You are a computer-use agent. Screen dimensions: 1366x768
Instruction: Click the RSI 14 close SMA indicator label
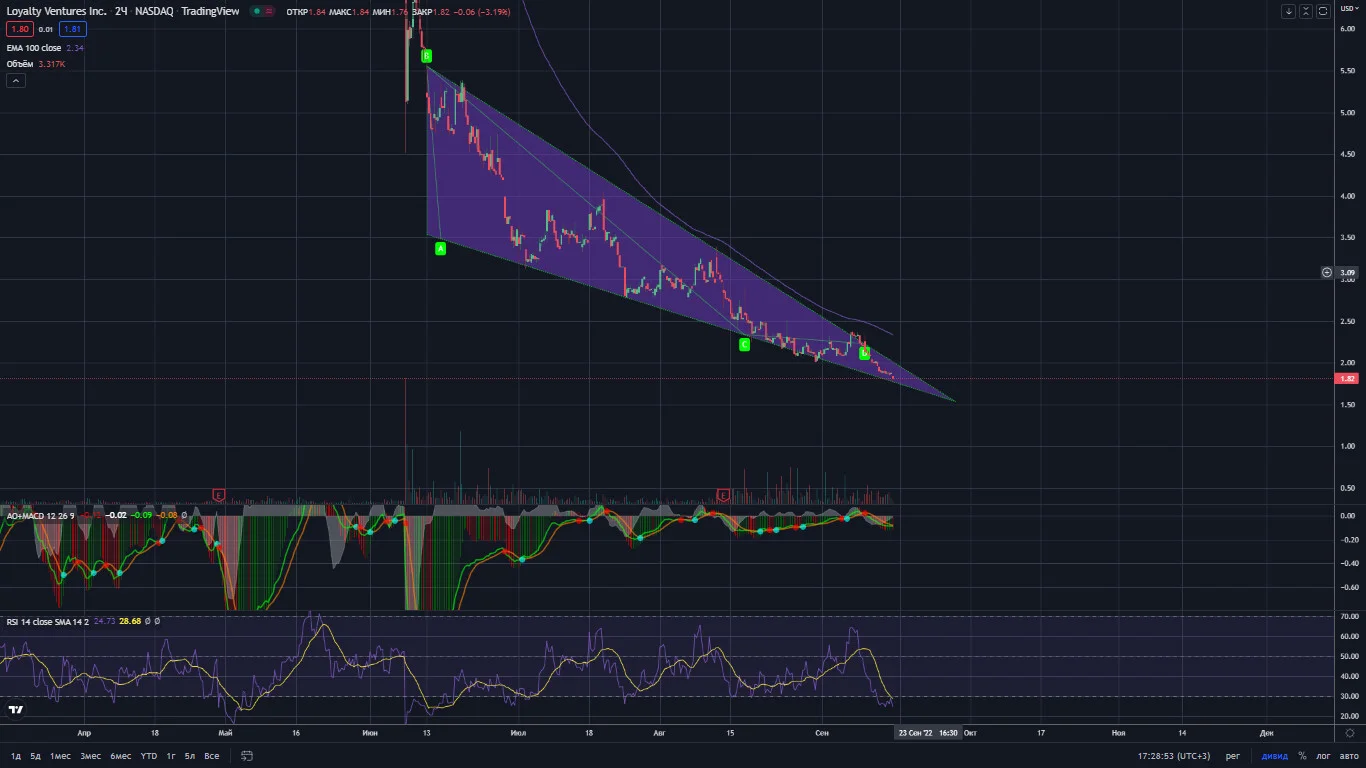(x=48, y=621)
